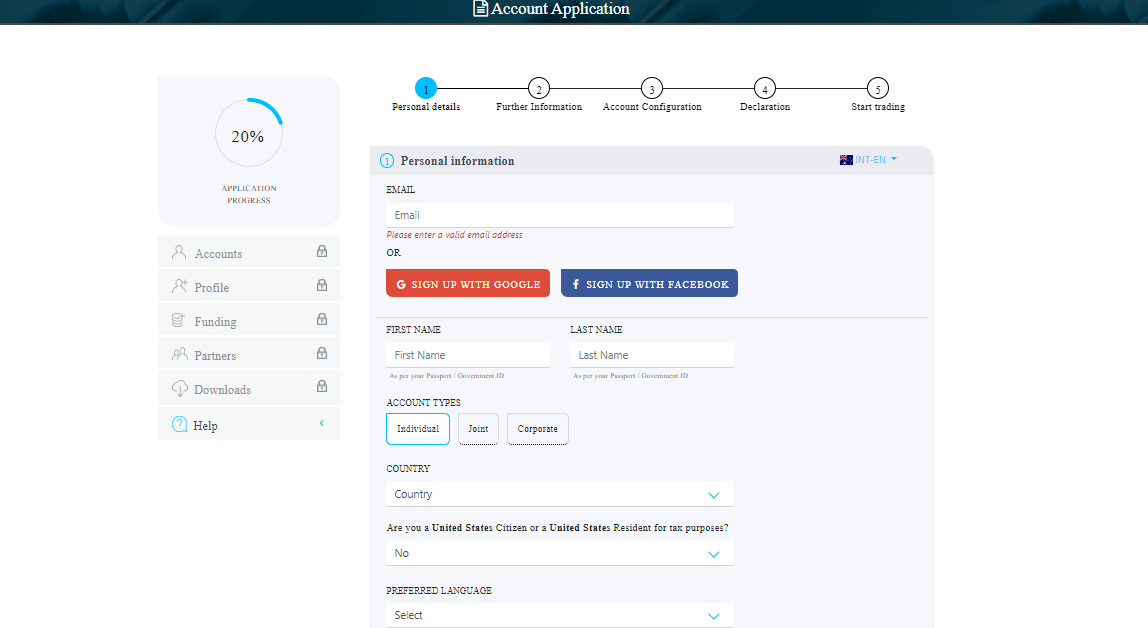Viewport: 1148px width, 628px height.
Task: Click the Help question mark icon
Action: [180, 425]
